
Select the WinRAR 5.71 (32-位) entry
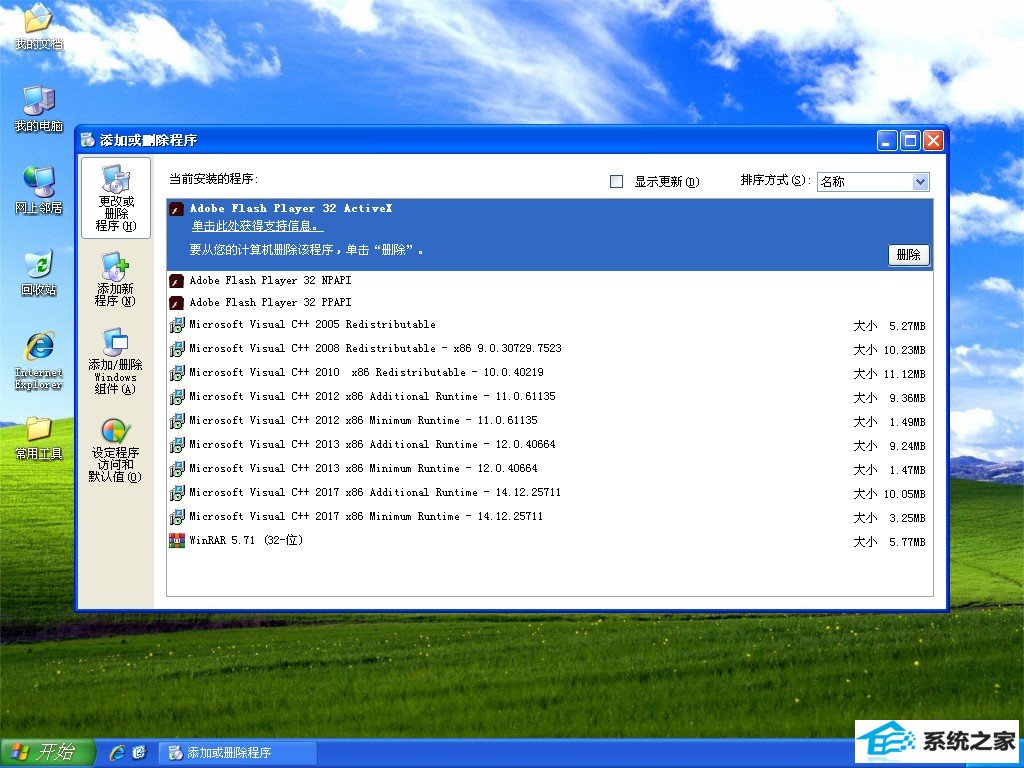click(x=549, y=541)
